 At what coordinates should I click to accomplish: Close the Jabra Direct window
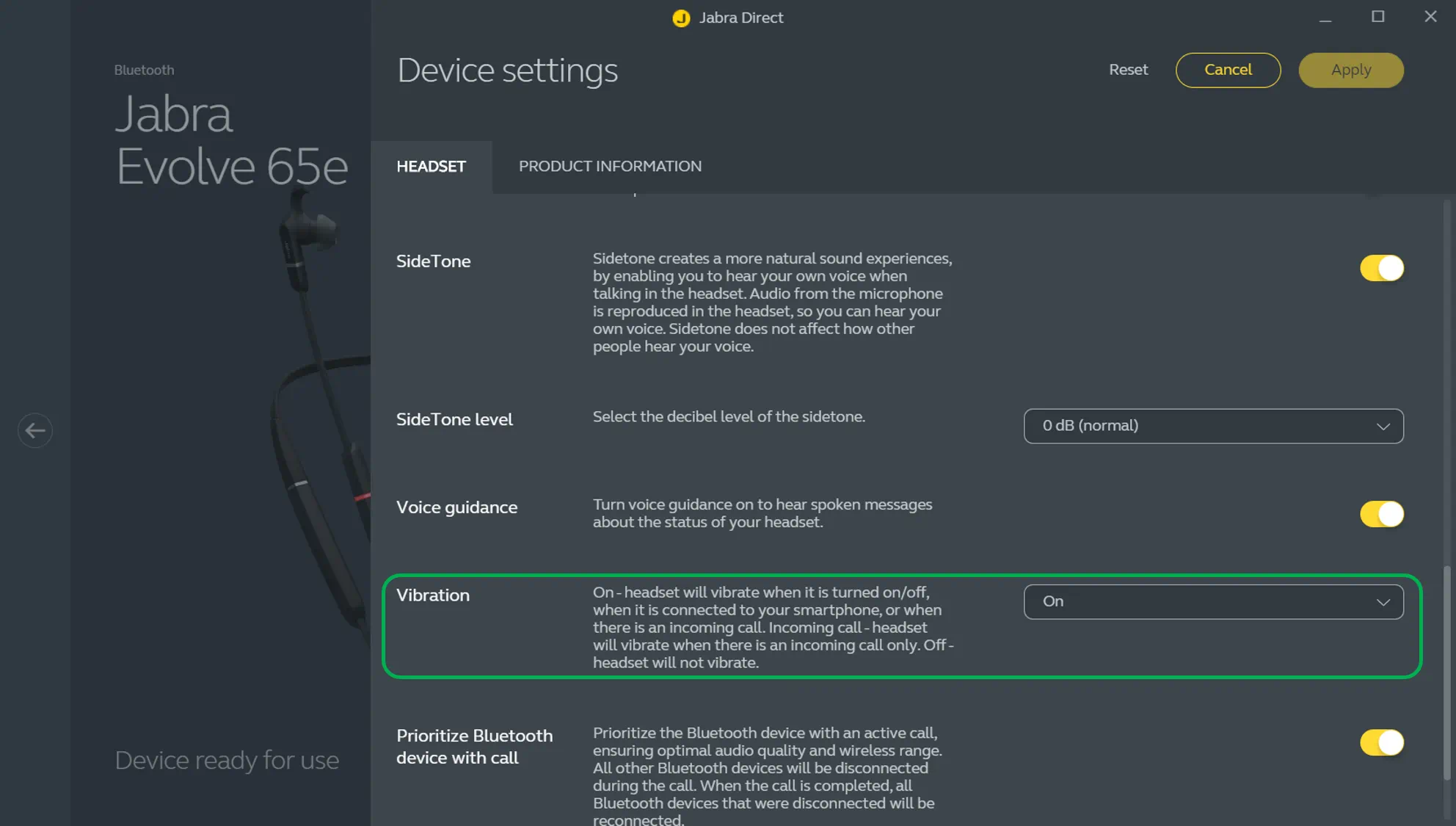coord(1430,17)
